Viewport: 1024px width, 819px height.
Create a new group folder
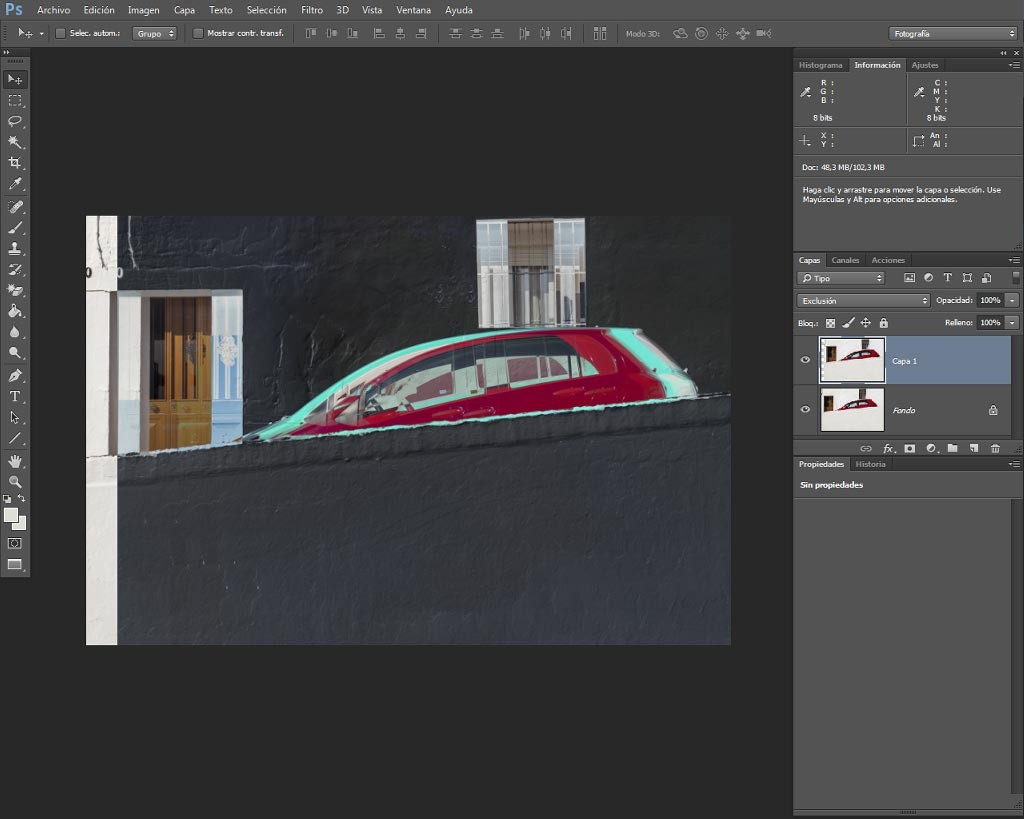(x=952, y=448)
